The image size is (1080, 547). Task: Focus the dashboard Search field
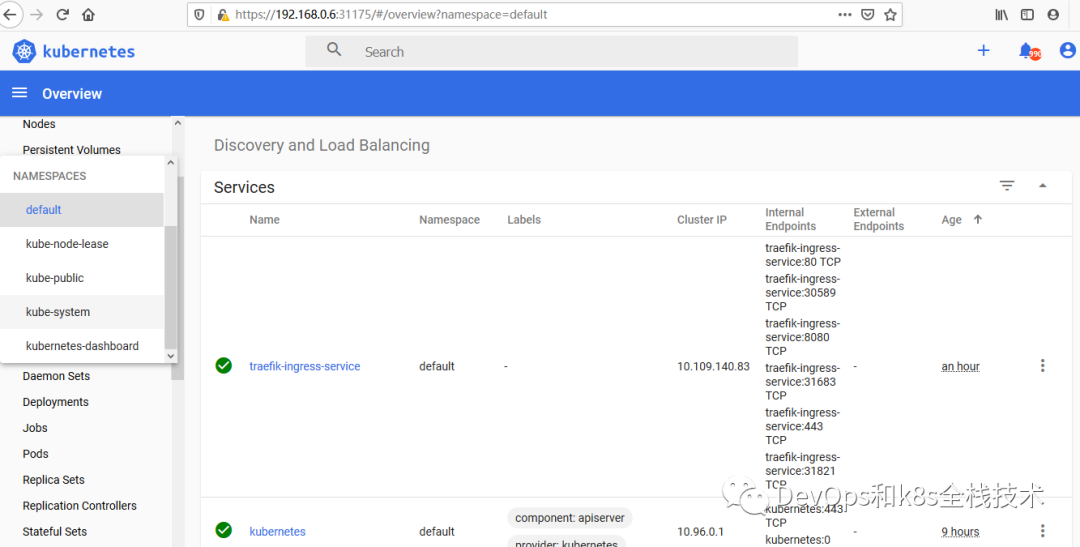point(551,52)
